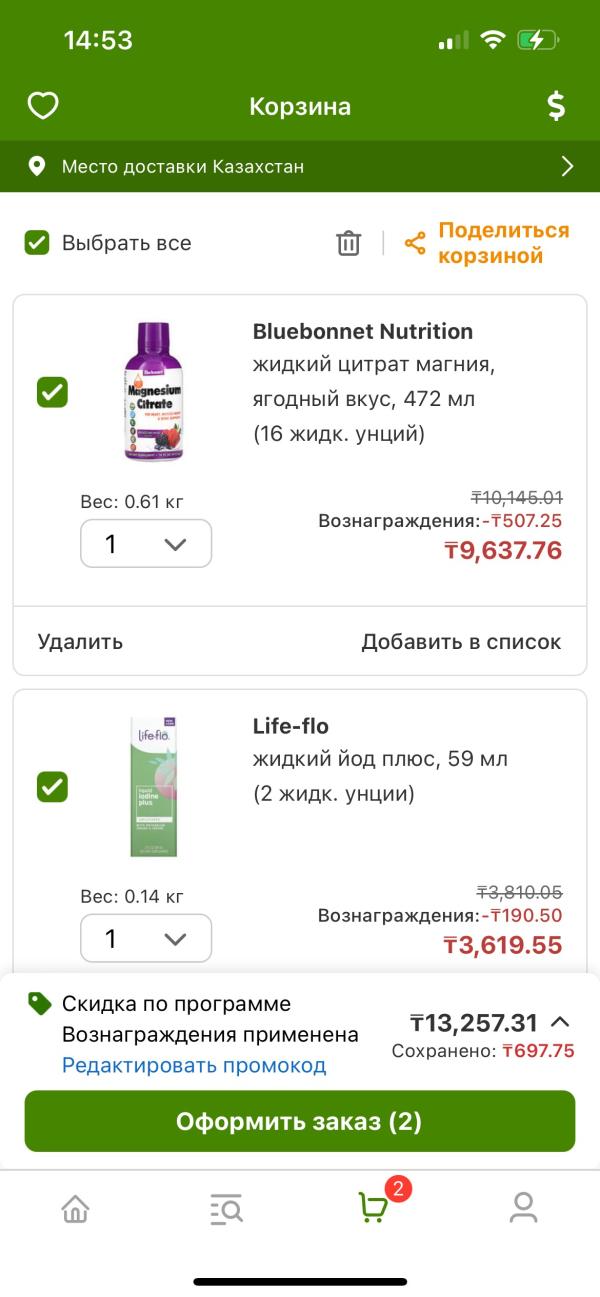Image resolution: width=600 pixels, height=1297 pixels.
Task: Tap "Добавить в список" for Bluebonnet item
Action: pyautogui.click(x=461, y=642)
